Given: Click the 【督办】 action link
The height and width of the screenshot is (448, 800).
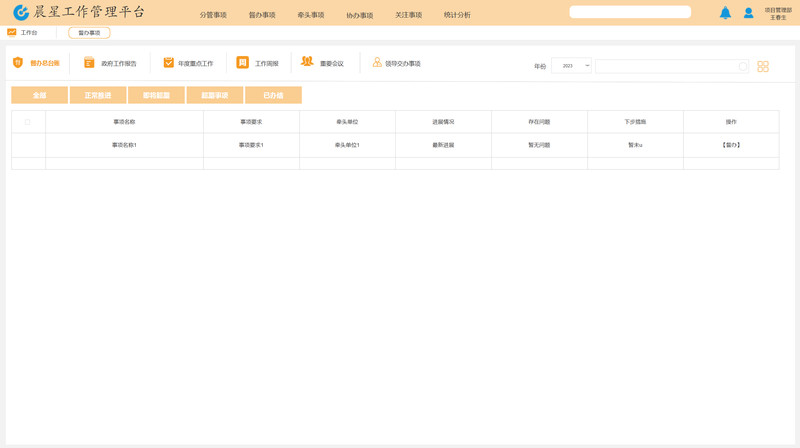Looking at the screenshot, I should [731, 145].
